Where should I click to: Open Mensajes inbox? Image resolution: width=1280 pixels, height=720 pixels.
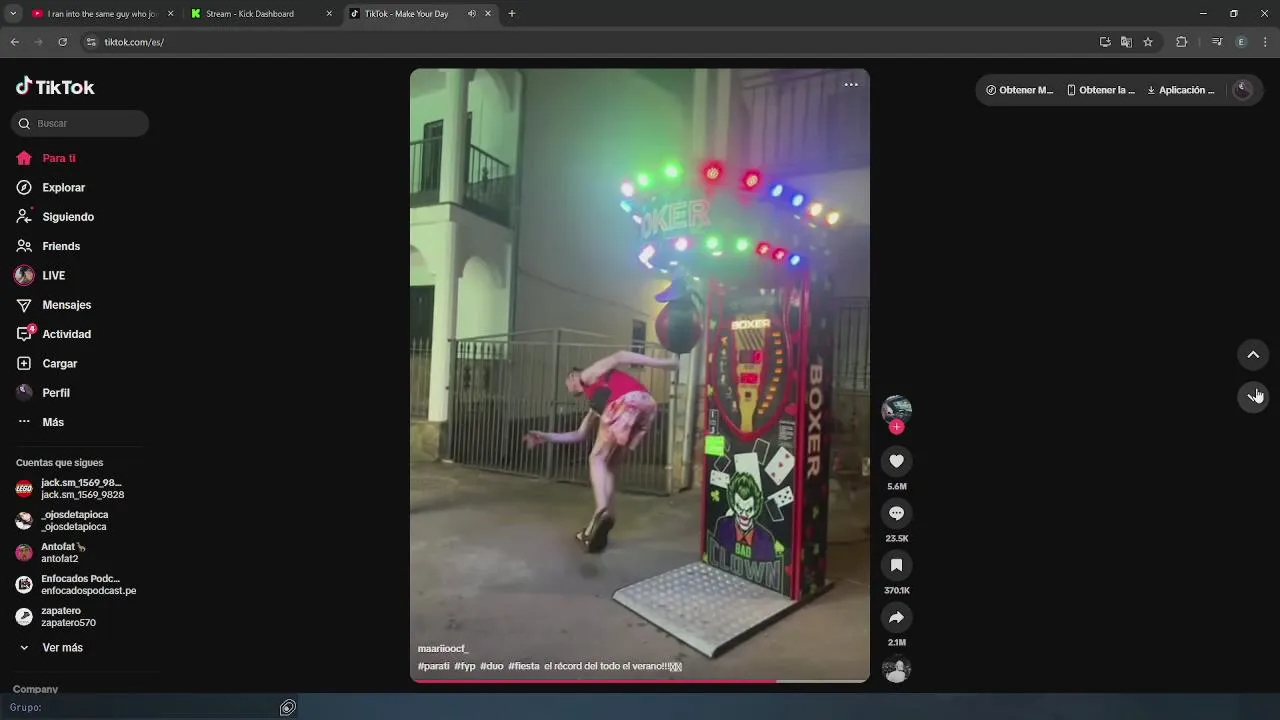pyautogui.click(x=54, y=305)
